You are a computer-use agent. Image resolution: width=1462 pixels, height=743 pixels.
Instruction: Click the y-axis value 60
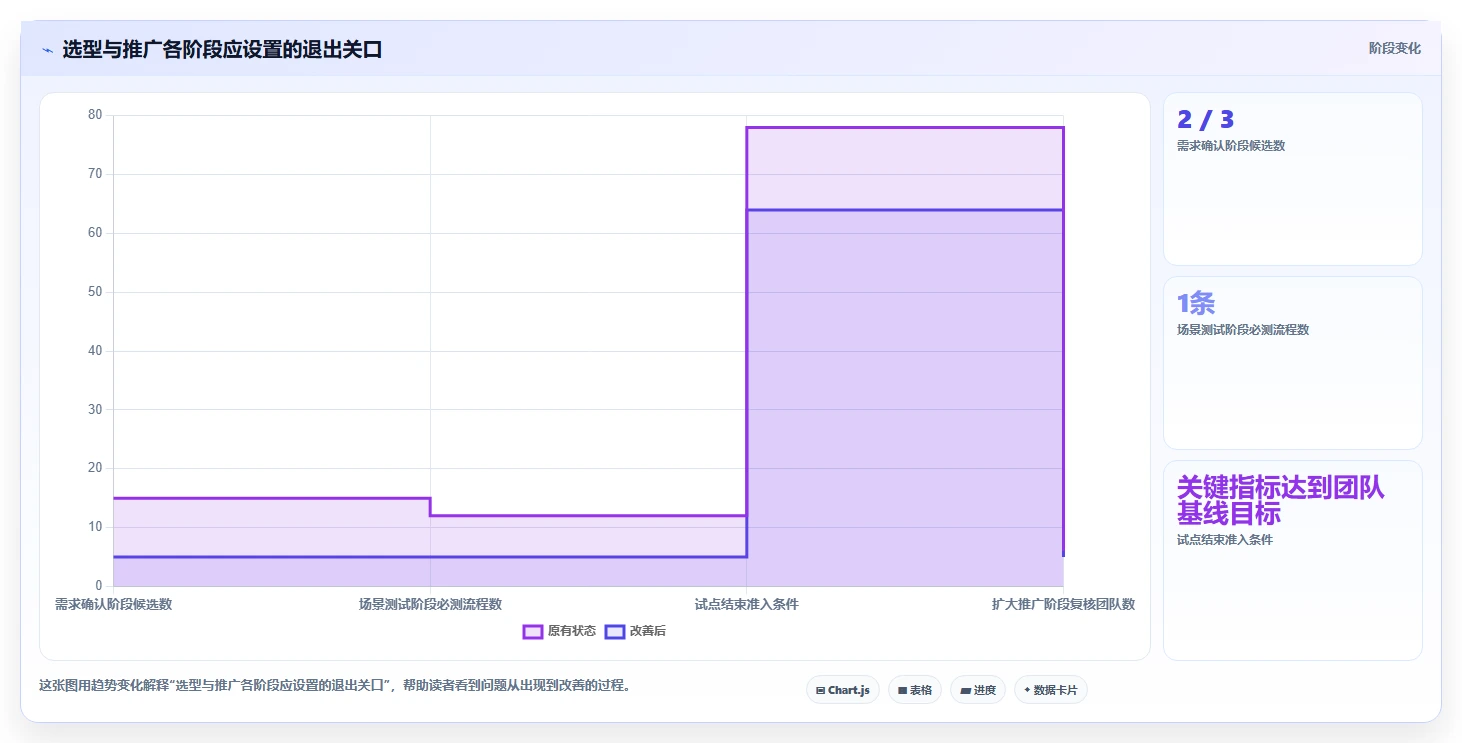coord(95,233)
